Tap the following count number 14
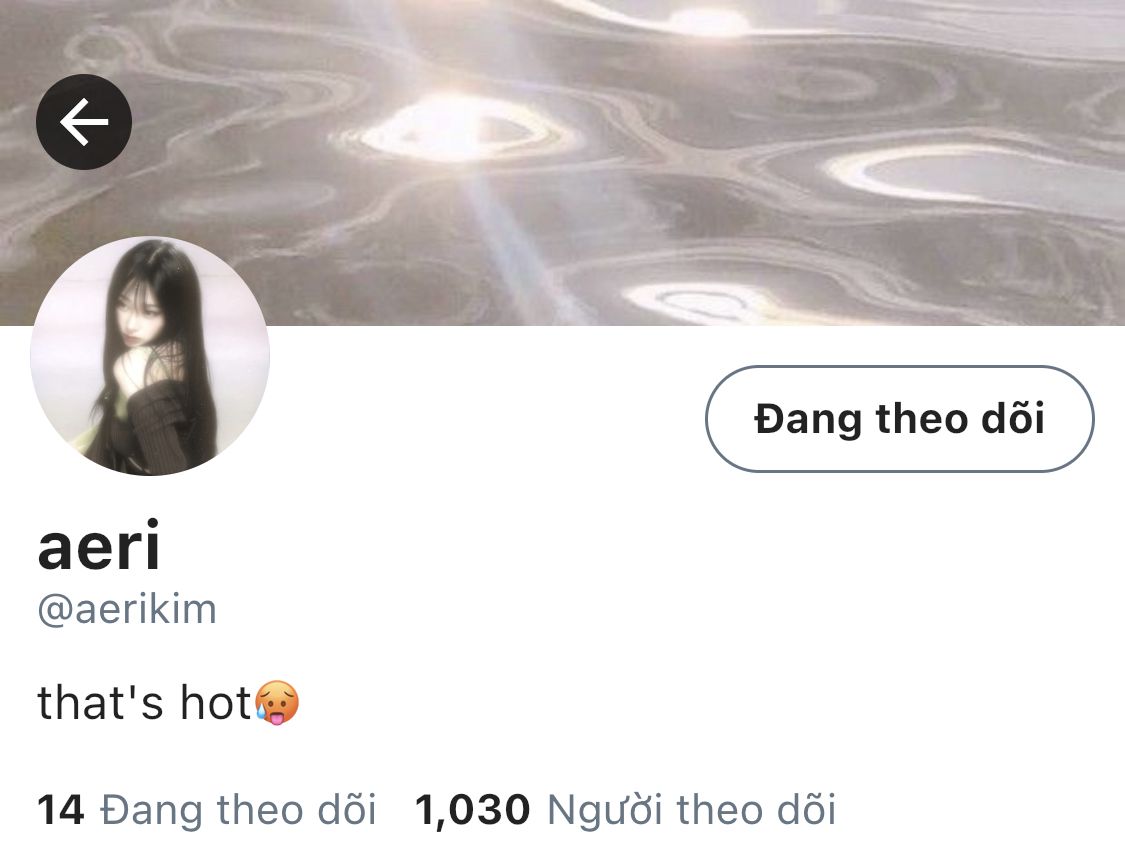The height and width of the screenshot is (855, 1125). pos(61,810)
